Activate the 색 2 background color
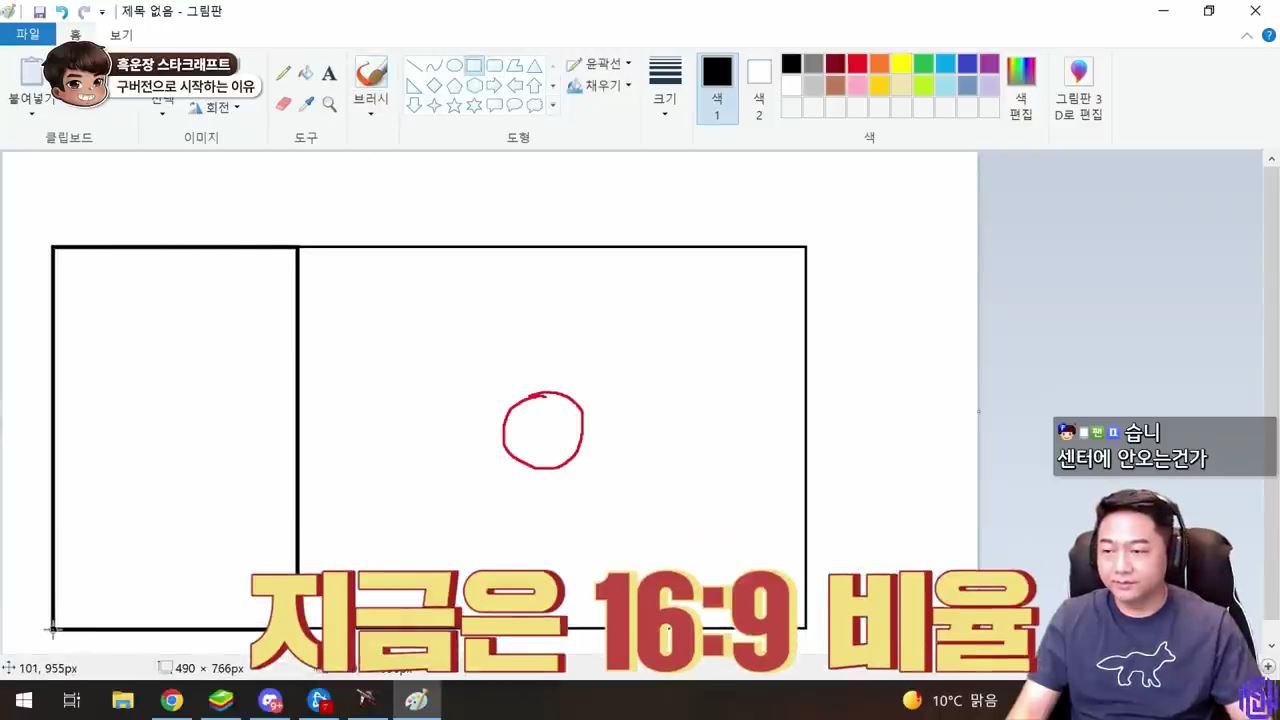Image resolution: width=1280 pixels, height=720 pixels. point(759,89)
